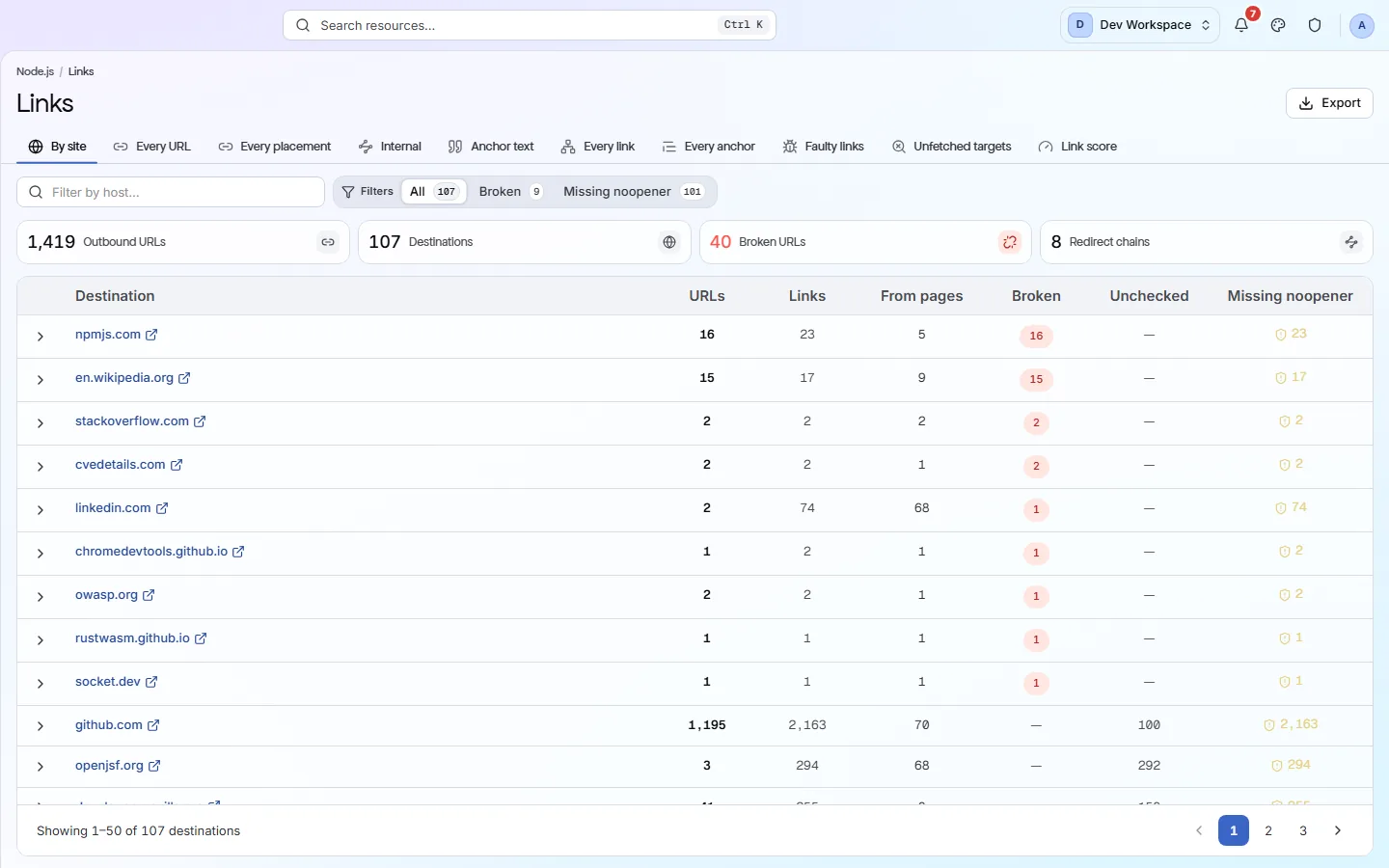Expand the npmjs.com row
1389x868 pixels.
pyautogui.click(x=41, y=337)
